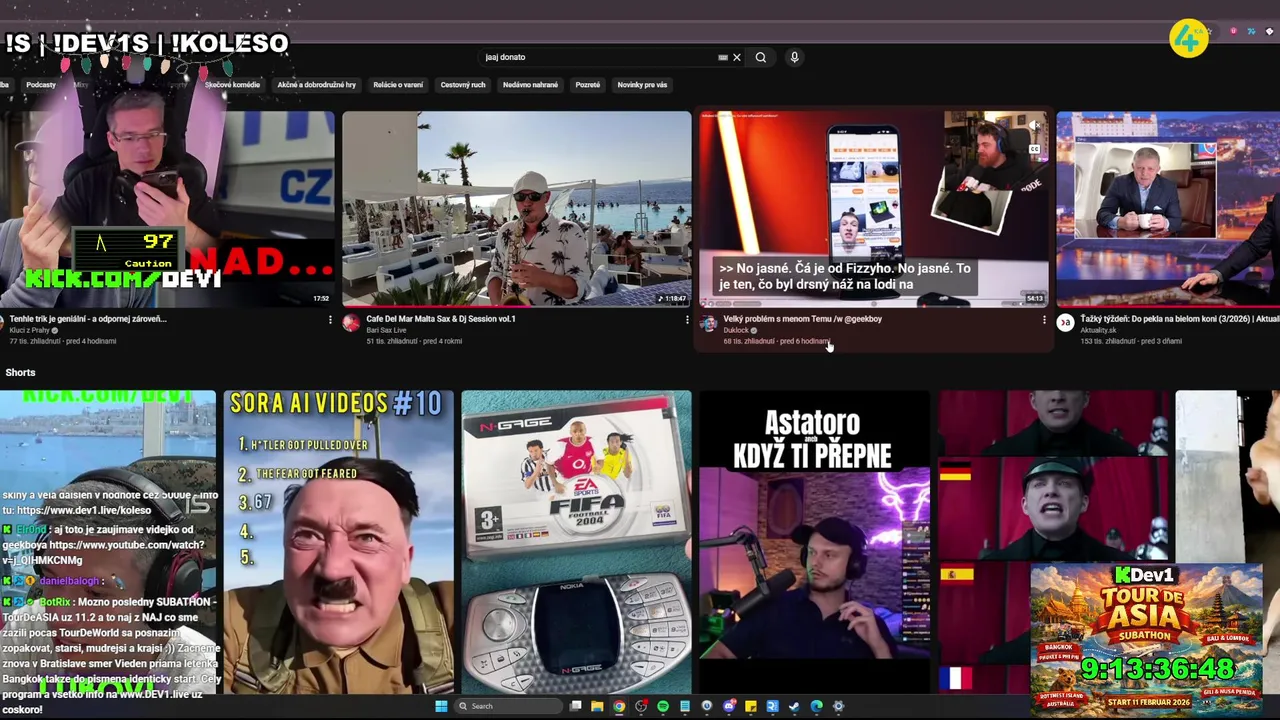1280x720 pixels.
Task: Switch to Google Chrome in the taskbar
Action: click(x=619, y=706)
